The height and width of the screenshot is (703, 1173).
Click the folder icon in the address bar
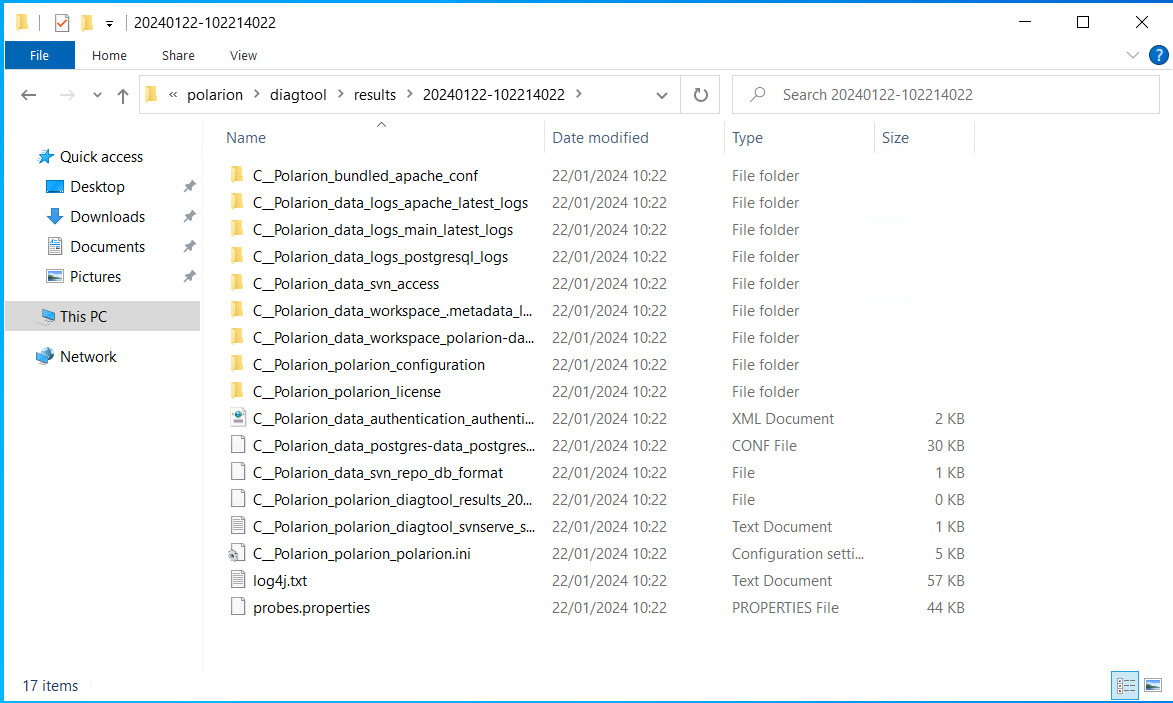(x=151, y=94)
